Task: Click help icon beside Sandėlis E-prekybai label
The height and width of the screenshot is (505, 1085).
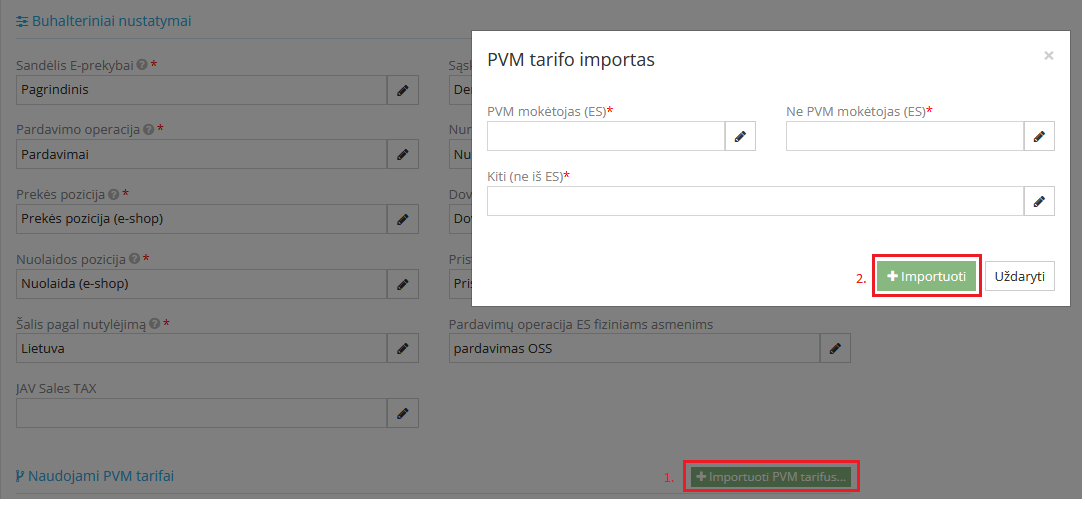Action: click(142, 65)
